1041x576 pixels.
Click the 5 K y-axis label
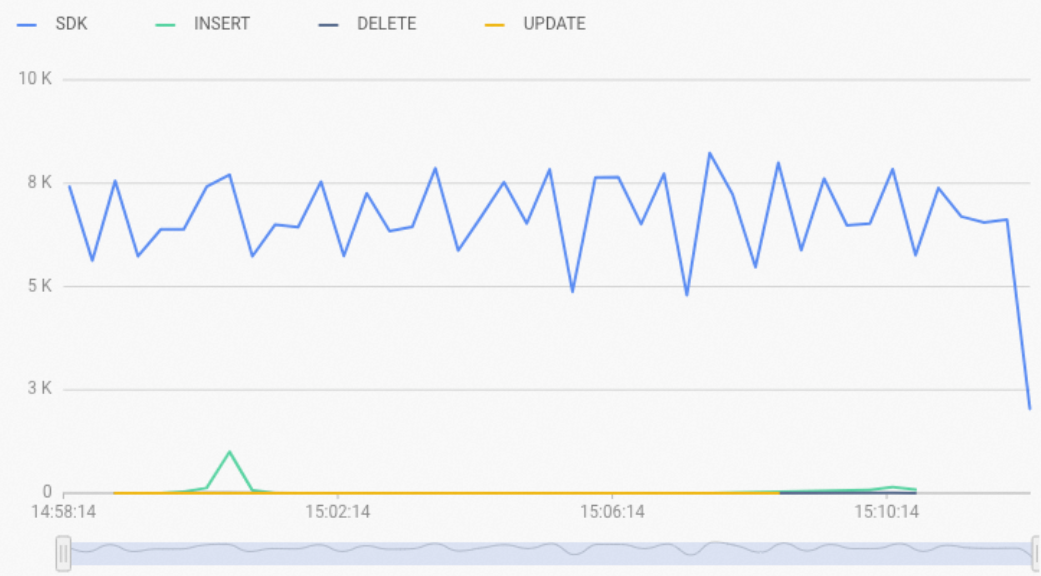(39, 286)
